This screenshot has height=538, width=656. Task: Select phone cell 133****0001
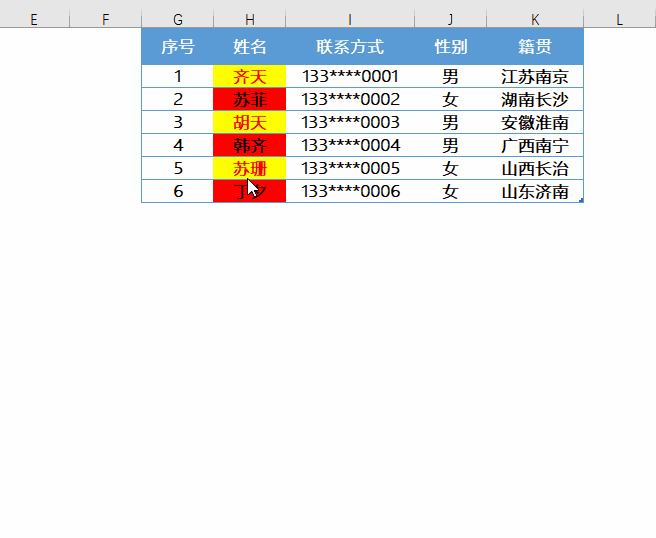(x=350, y=76)
